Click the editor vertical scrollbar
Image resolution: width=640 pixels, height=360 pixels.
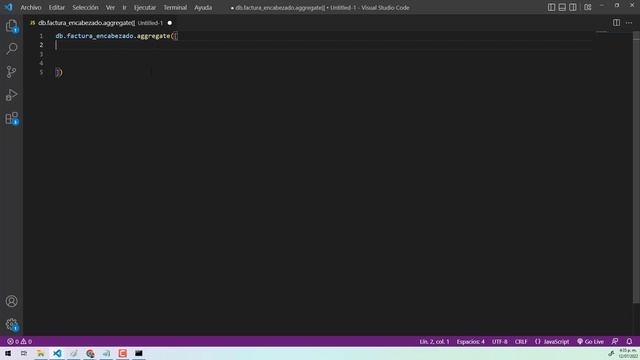636,167
